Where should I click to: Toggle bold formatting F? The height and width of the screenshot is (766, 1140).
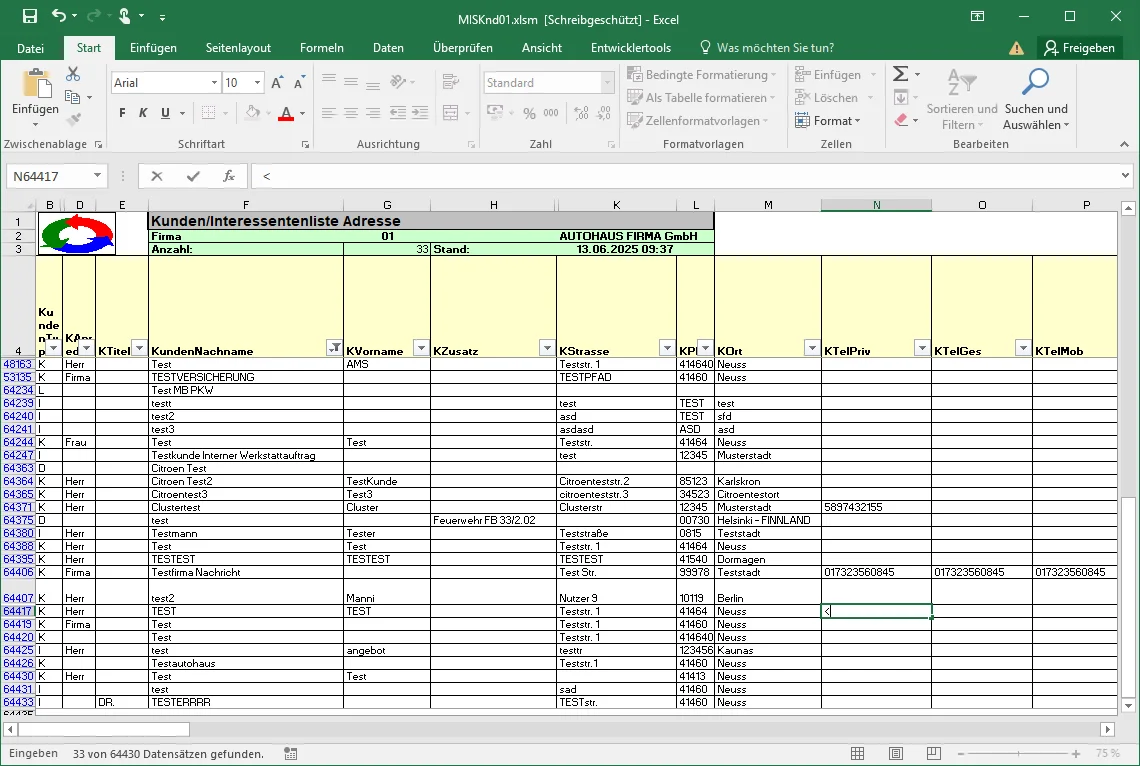[x=122, y=113]
